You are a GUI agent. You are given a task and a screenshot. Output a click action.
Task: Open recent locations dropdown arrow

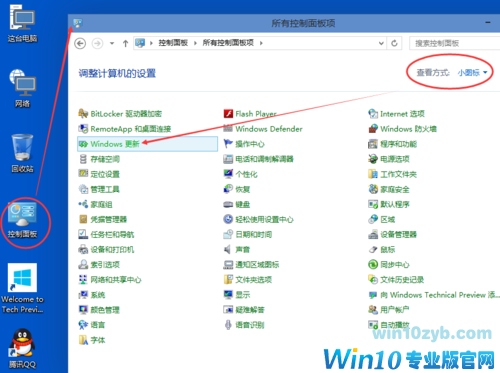click(112, 43)
